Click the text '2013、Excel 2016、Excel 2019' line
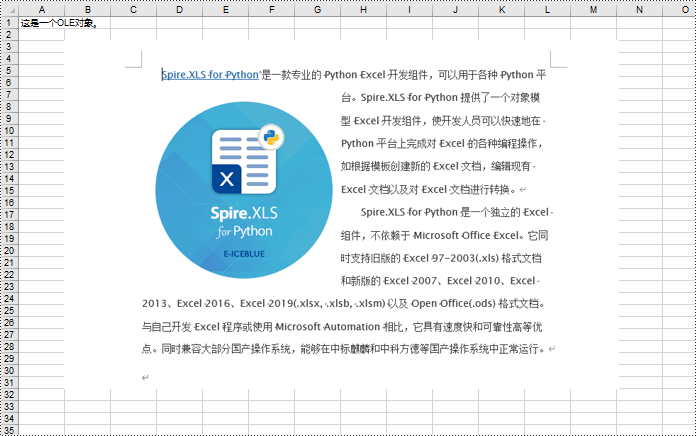The height and width of the screenshot is (436, 696). tap(344, 304)
